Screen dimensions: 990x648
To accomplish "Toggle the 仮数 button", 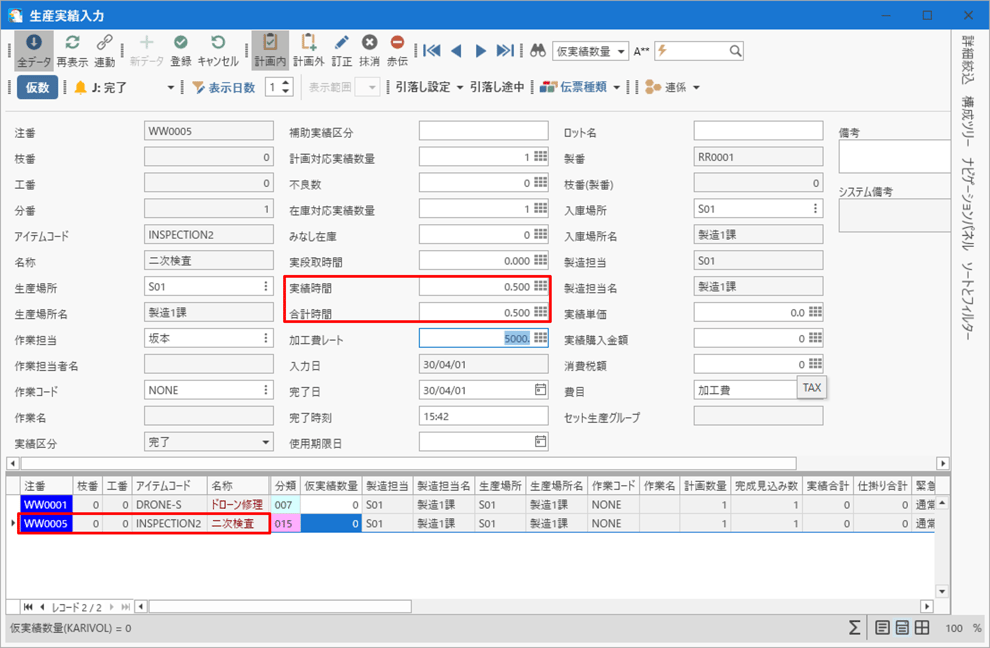I will coord(37,87).
